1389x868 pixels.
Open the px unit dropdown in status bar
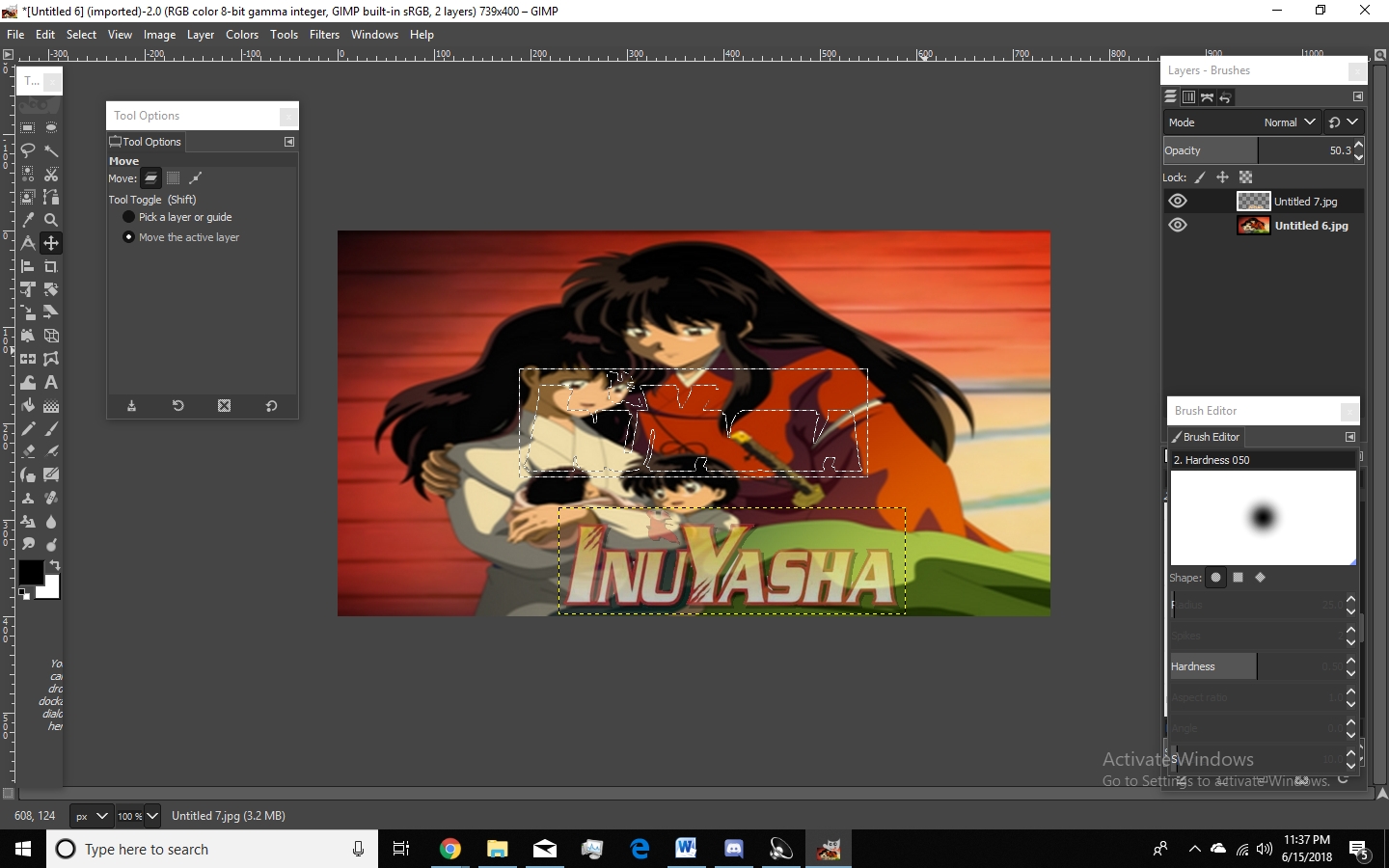click(92, 816)
